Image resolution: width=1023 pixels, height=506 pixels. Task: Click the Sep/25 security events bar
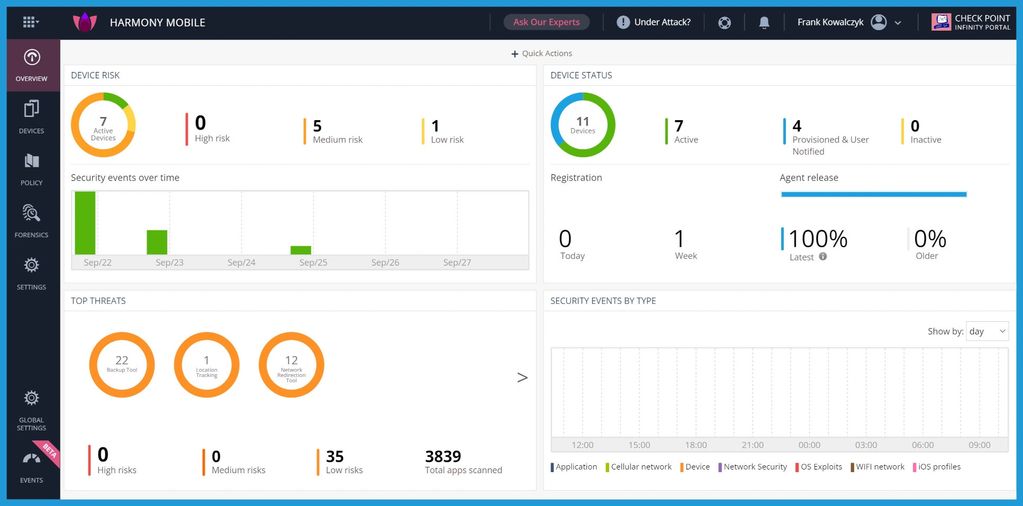tap(301, 250)
